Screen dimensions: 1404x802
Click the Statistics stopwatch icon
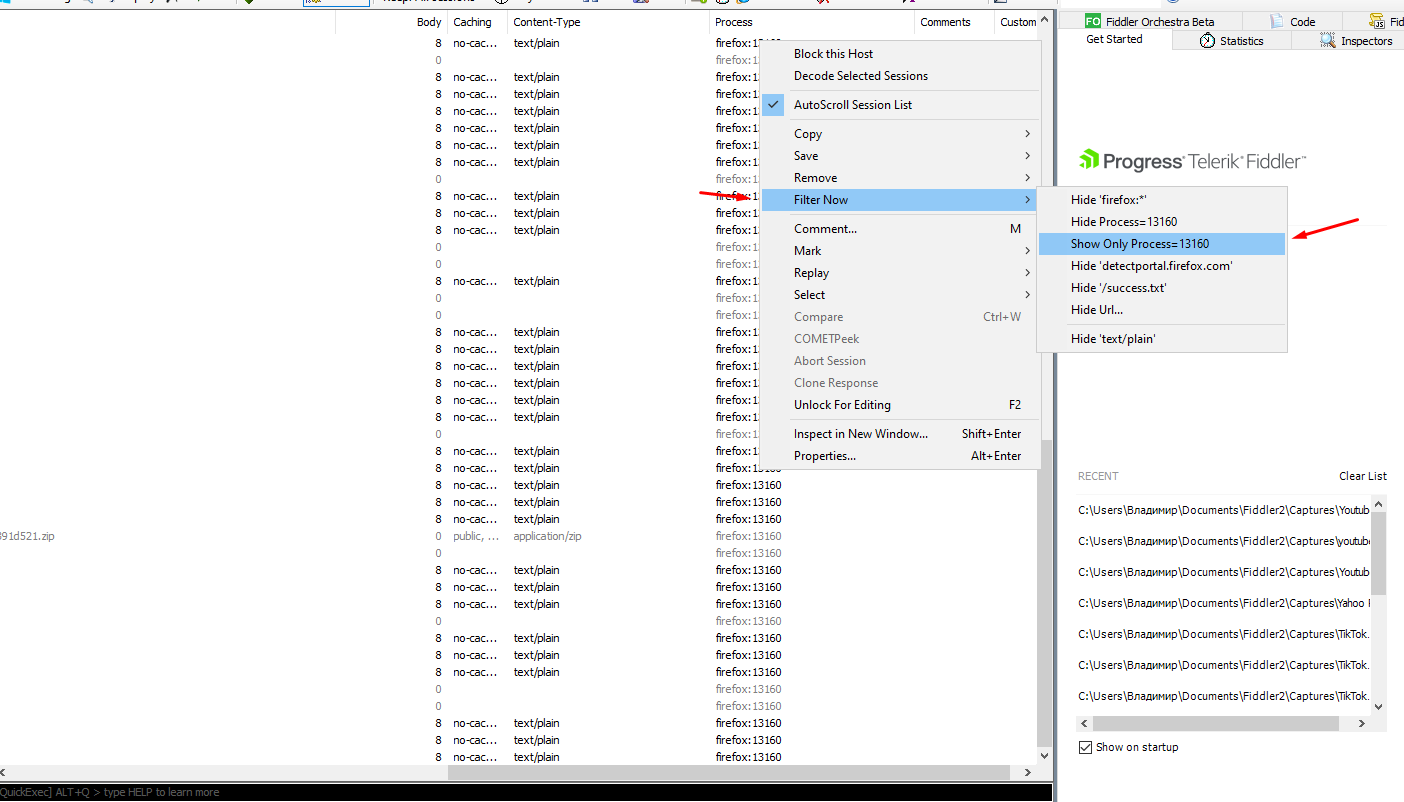coord(1207,41)
